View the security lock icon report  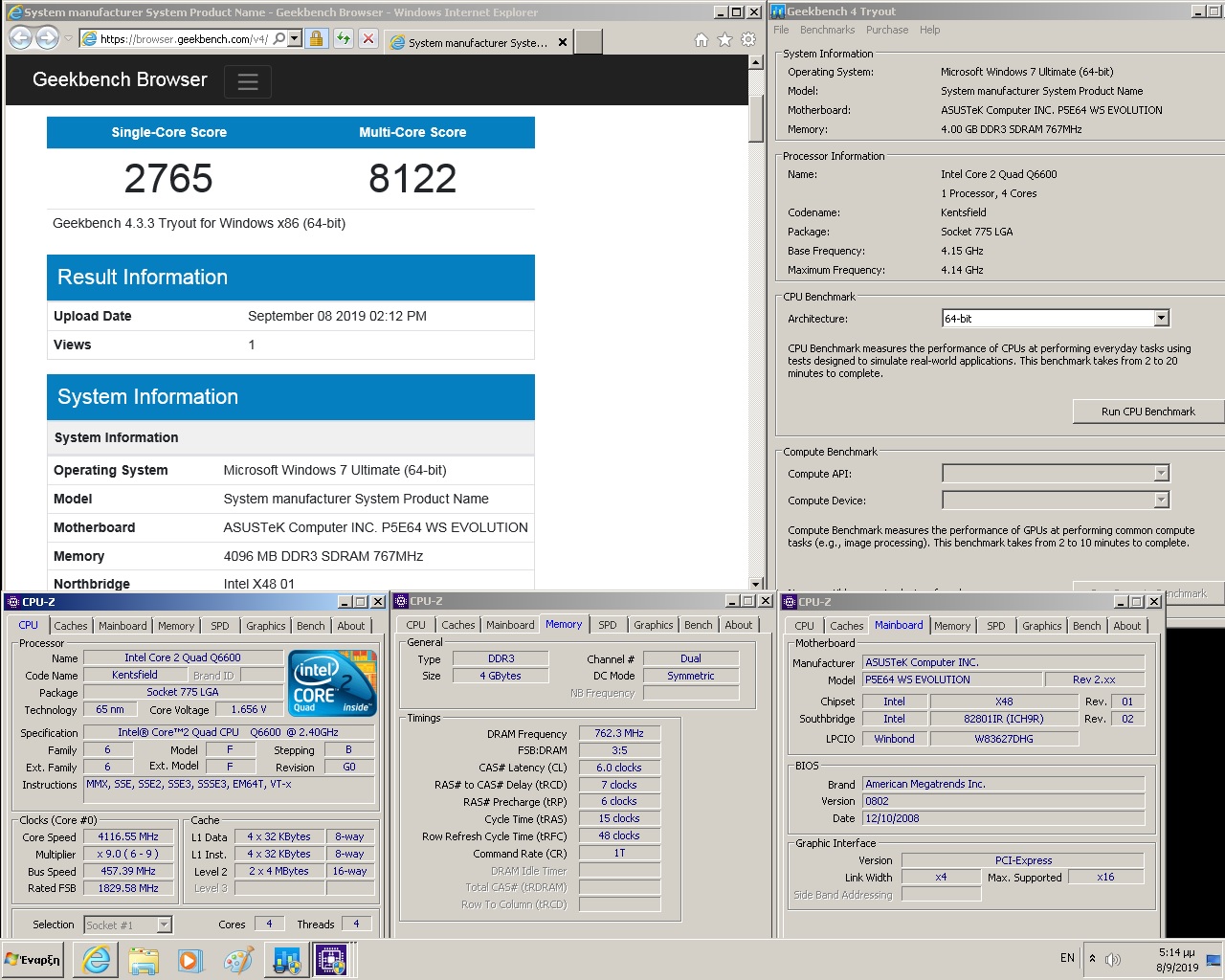click(317, 39)
